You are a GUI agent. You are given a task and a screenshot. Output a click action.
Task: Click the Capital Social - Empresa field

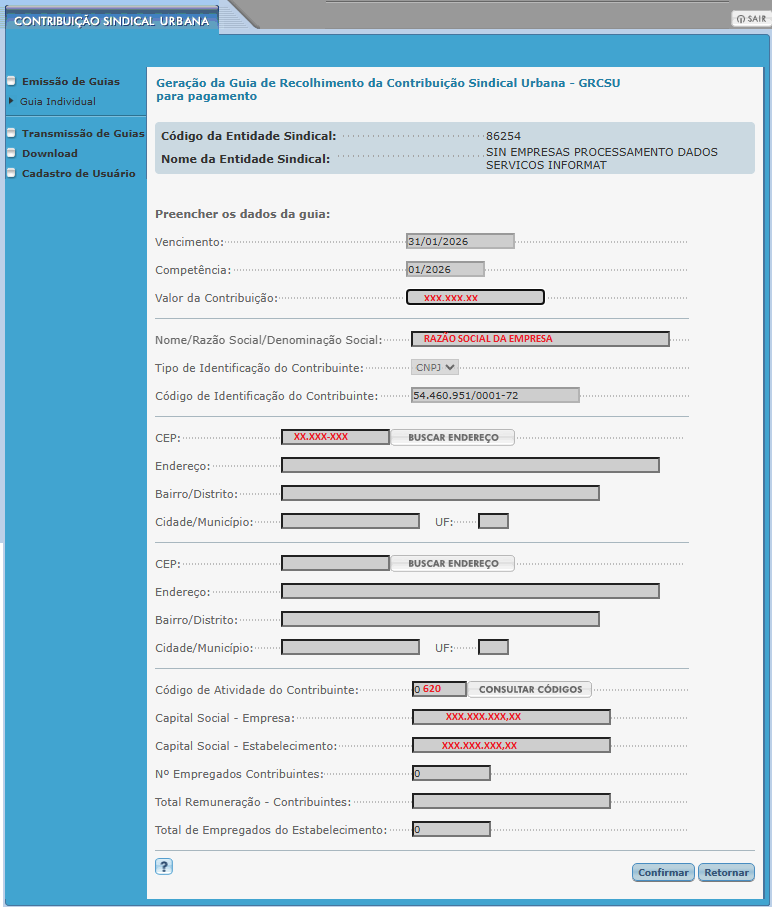(x=511, y=717)
